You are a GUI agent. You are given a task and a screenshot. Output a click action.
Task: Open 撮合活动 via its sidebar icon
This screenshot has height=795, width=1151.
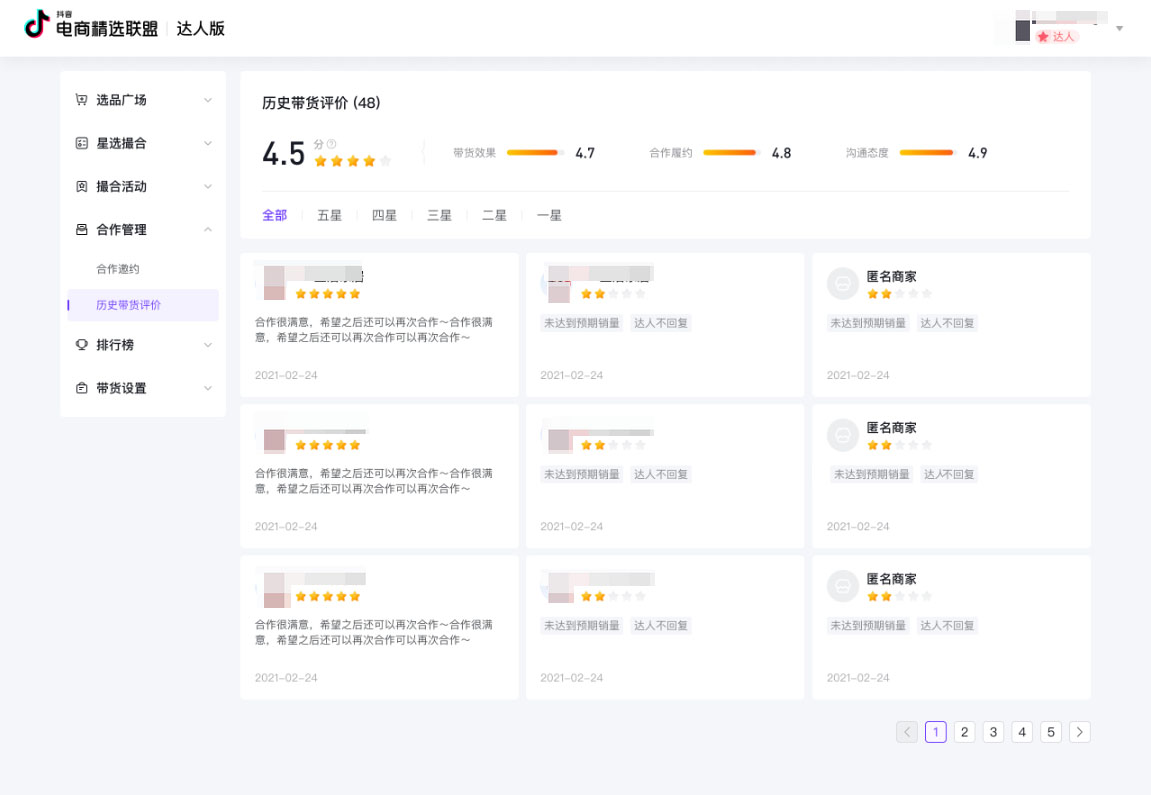point(81,185)
